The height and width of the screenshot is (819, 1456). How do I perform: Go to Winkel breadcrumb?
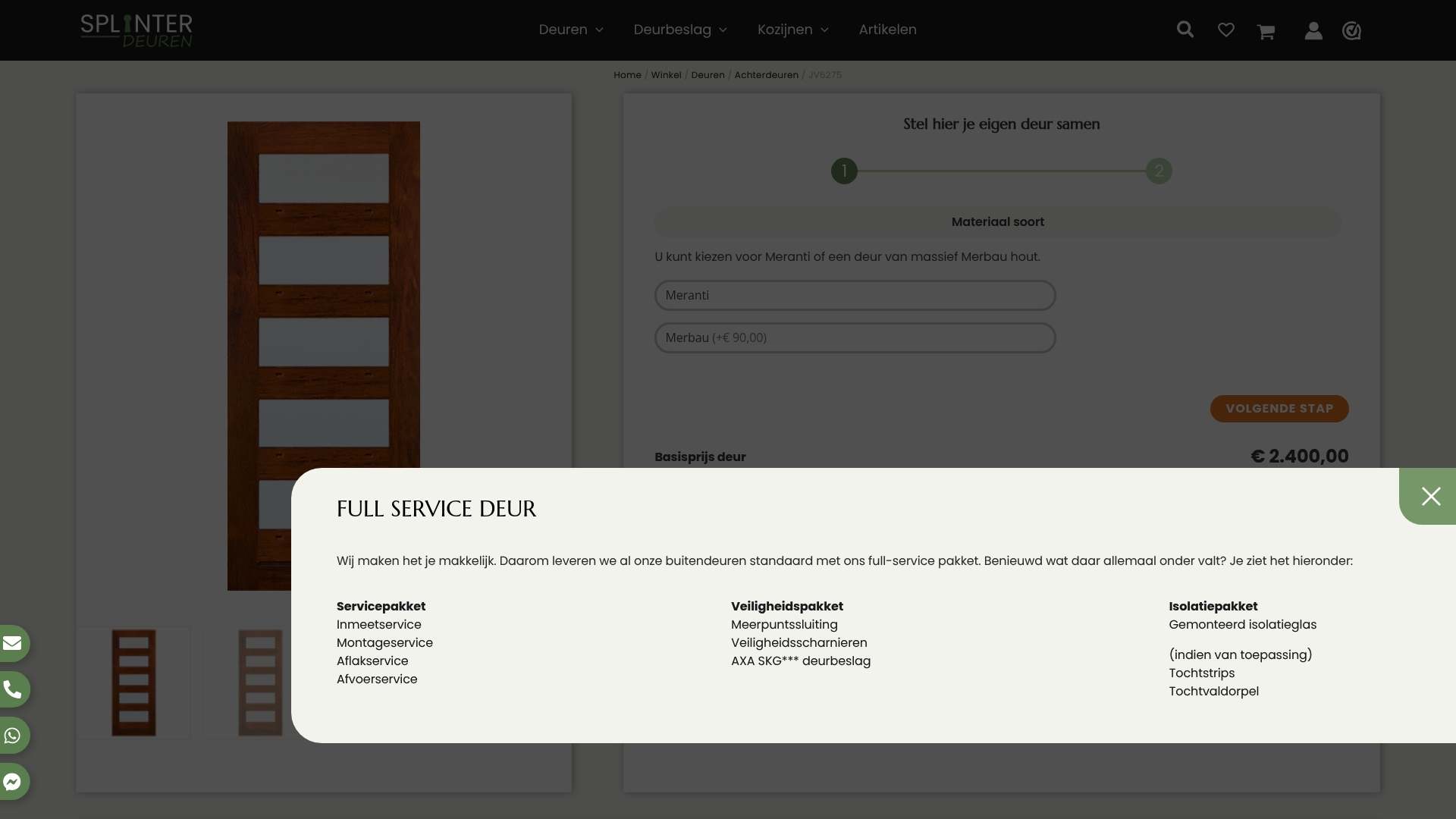[666, 75]
